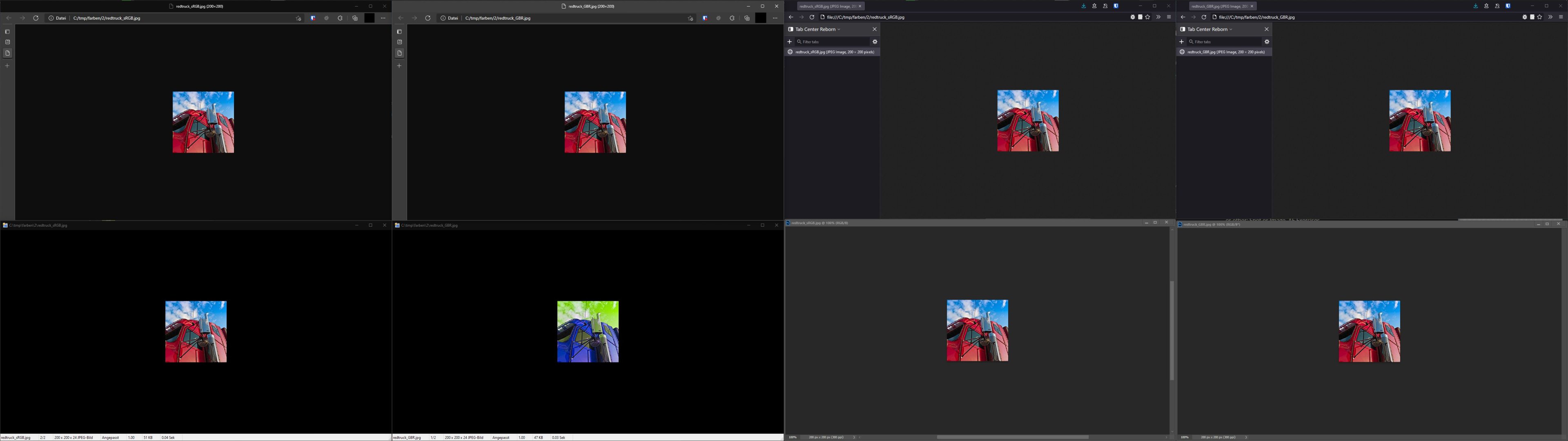
Task: Expand Tab Center Reborn dropdown in GBR window
Action: click(x=1230, y=29)
